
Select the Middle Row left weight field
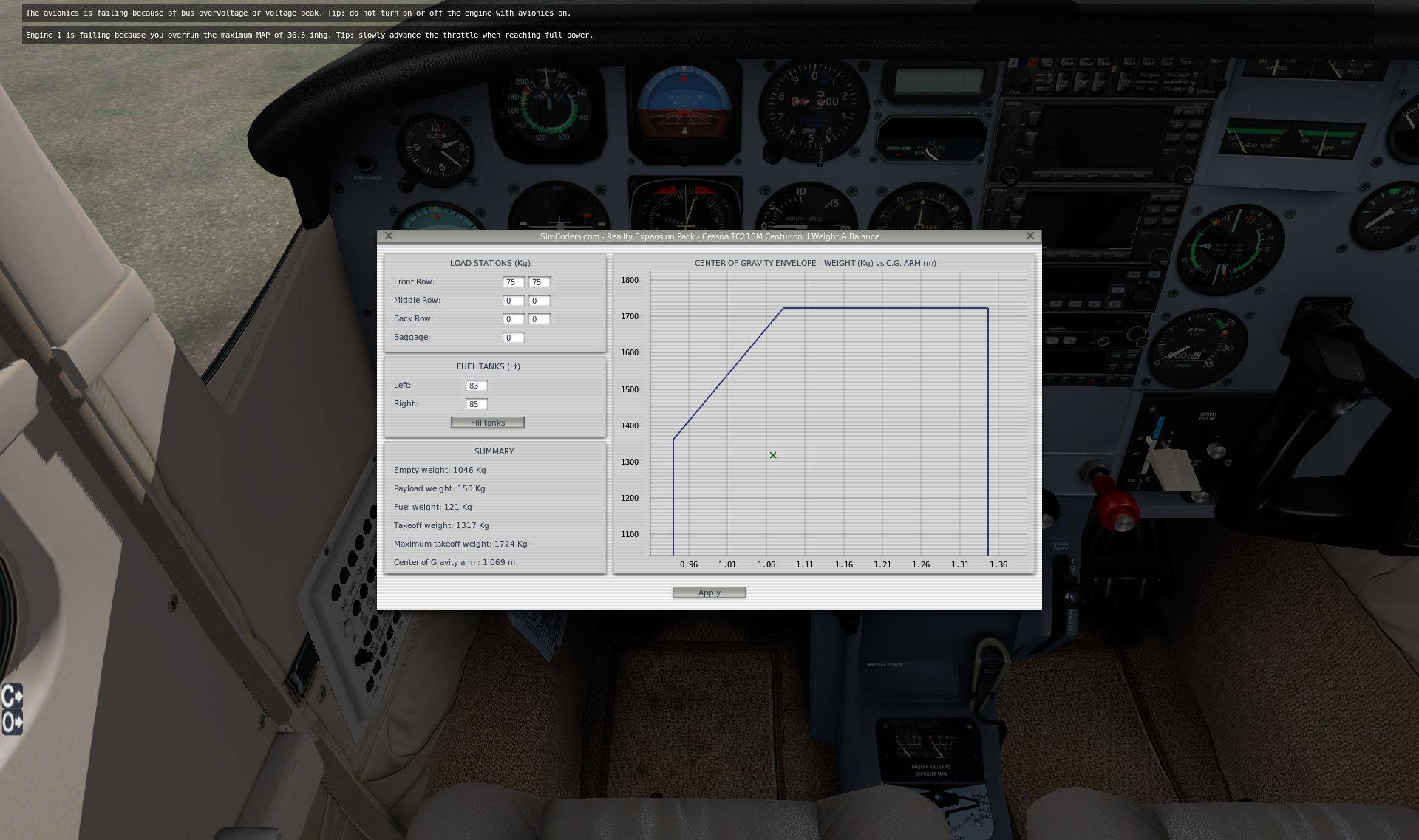512,301
